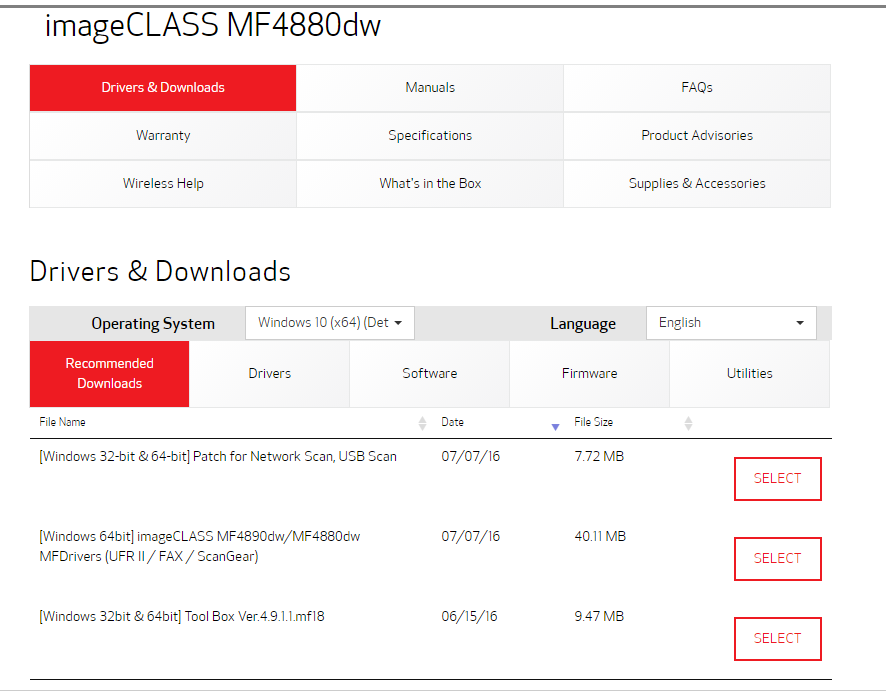Open the Manuals tab
Screen dimensions: 886x691
click(x=430, y=88)
